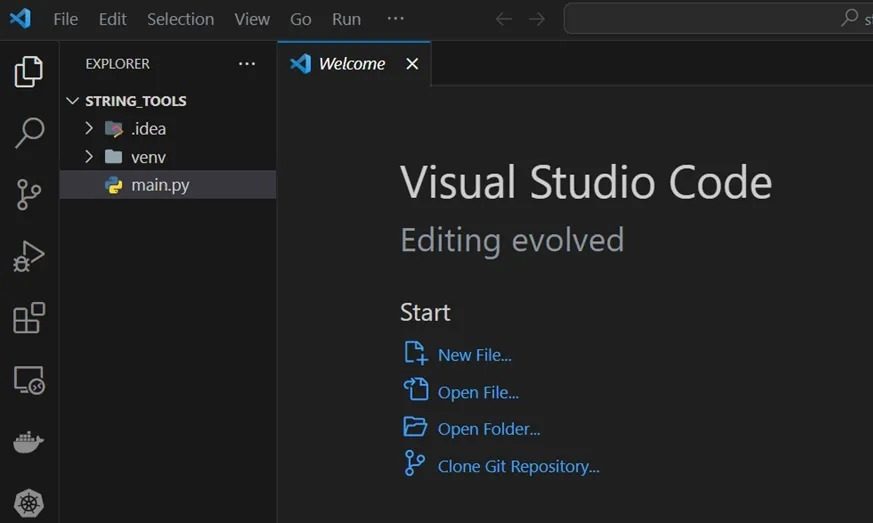Click the Clone Git Repository... link
This screenshot has height=523, width=873.
tap(518, 466)
